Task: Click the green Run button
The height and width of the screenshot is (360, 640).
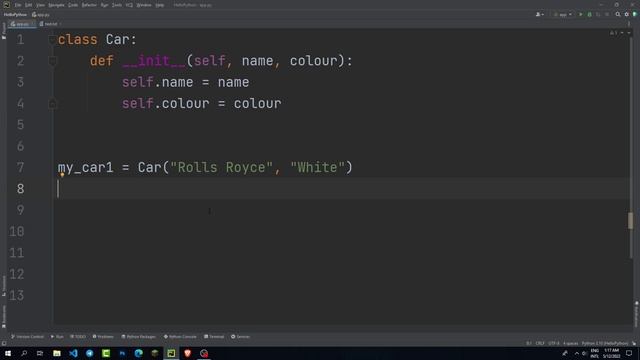Action: pos(581,14)
